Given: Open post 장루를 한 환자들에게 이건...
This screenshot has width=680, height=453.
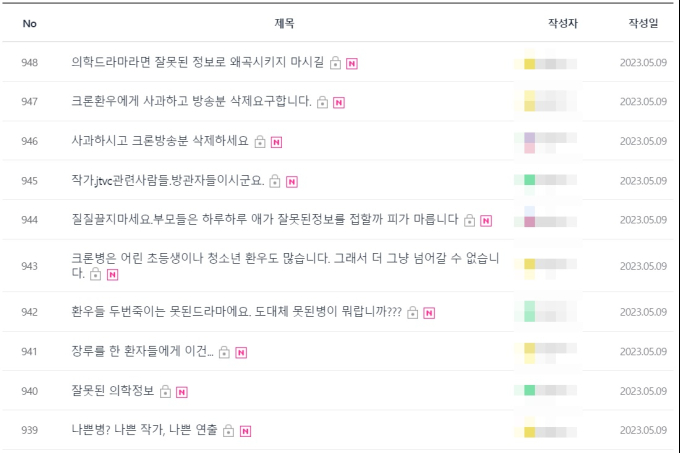Looking at the screenshot, I should pyautogui.click(x=142, y=351).
